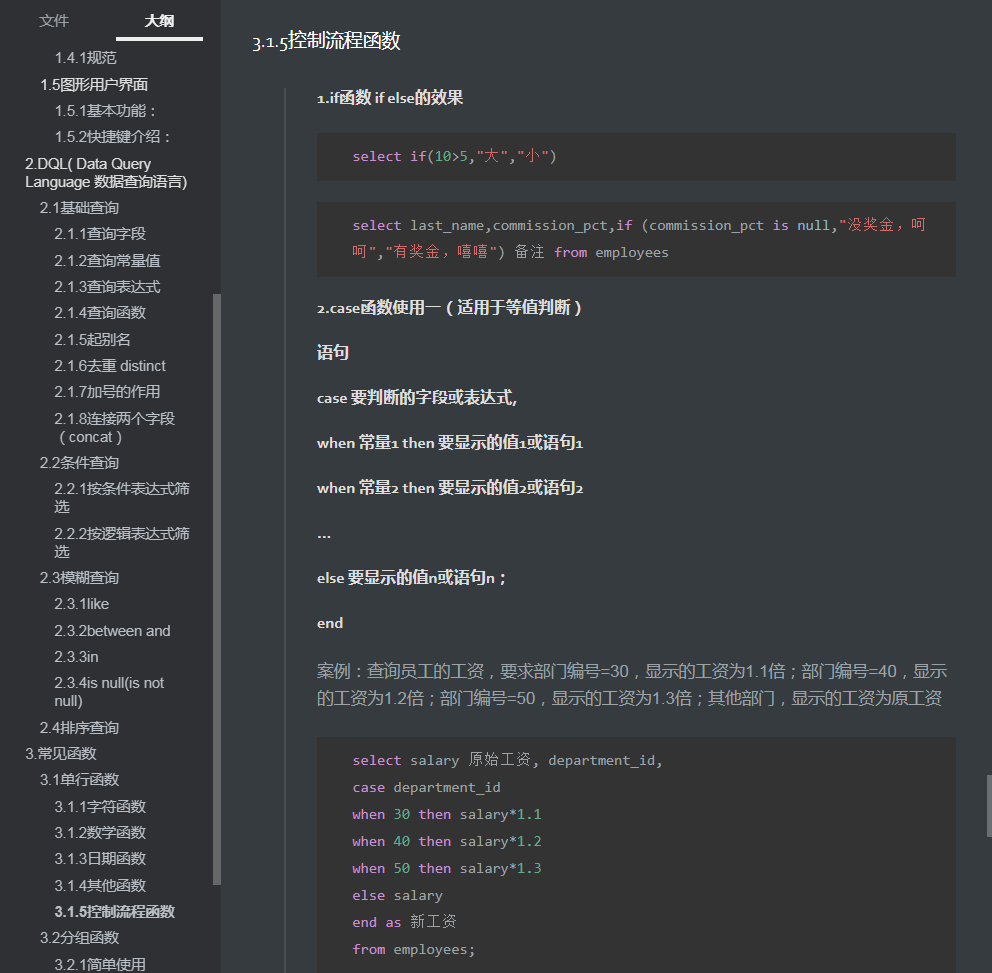The height and width of the screenshot is (973, 992).
Task: Go to 2.1基础查询 in outline
Action: pos(79,208)
